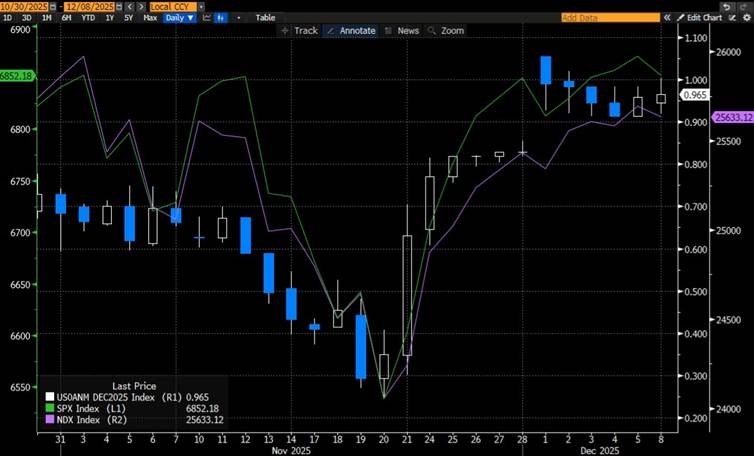Image resolution: width=754 pixels, height=456 pixels.
Task: Click legend value 6852.18
Action: point(202,408)
